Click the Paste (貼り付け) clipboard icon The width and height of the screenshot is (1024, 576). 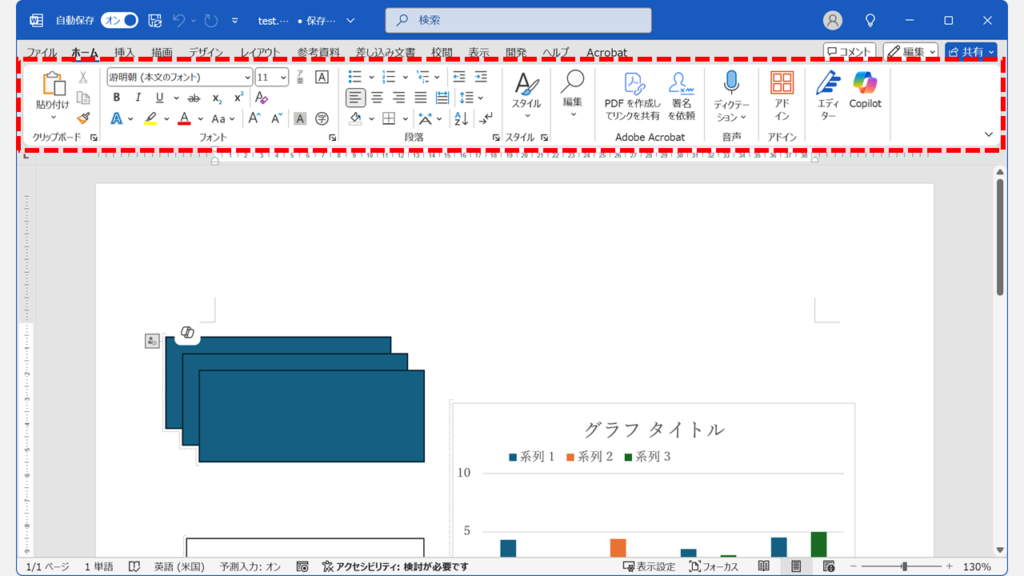point(53,84)
